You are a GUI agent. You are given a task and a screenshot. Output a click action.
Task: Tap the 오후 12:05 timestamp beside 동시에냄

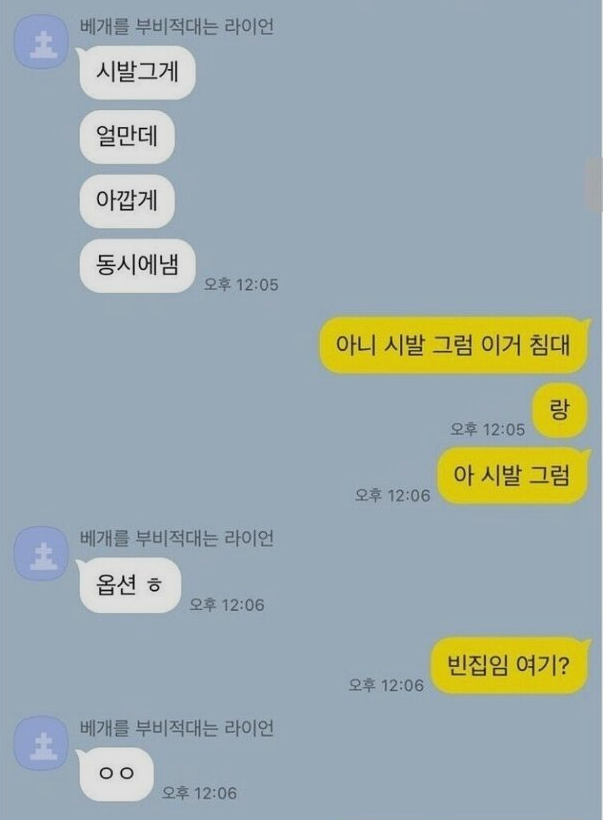click(x=241, y=285)
